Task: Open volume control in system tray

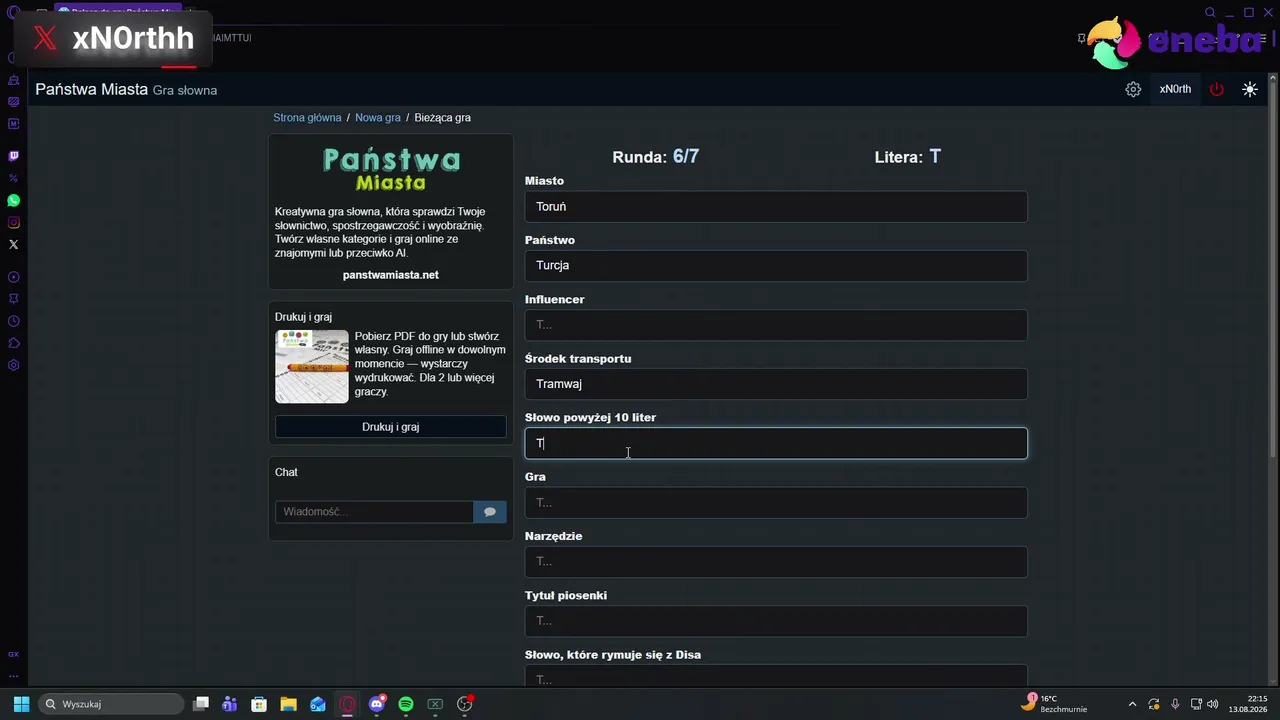Action: pyautogui.click(x=1212, y=704)
